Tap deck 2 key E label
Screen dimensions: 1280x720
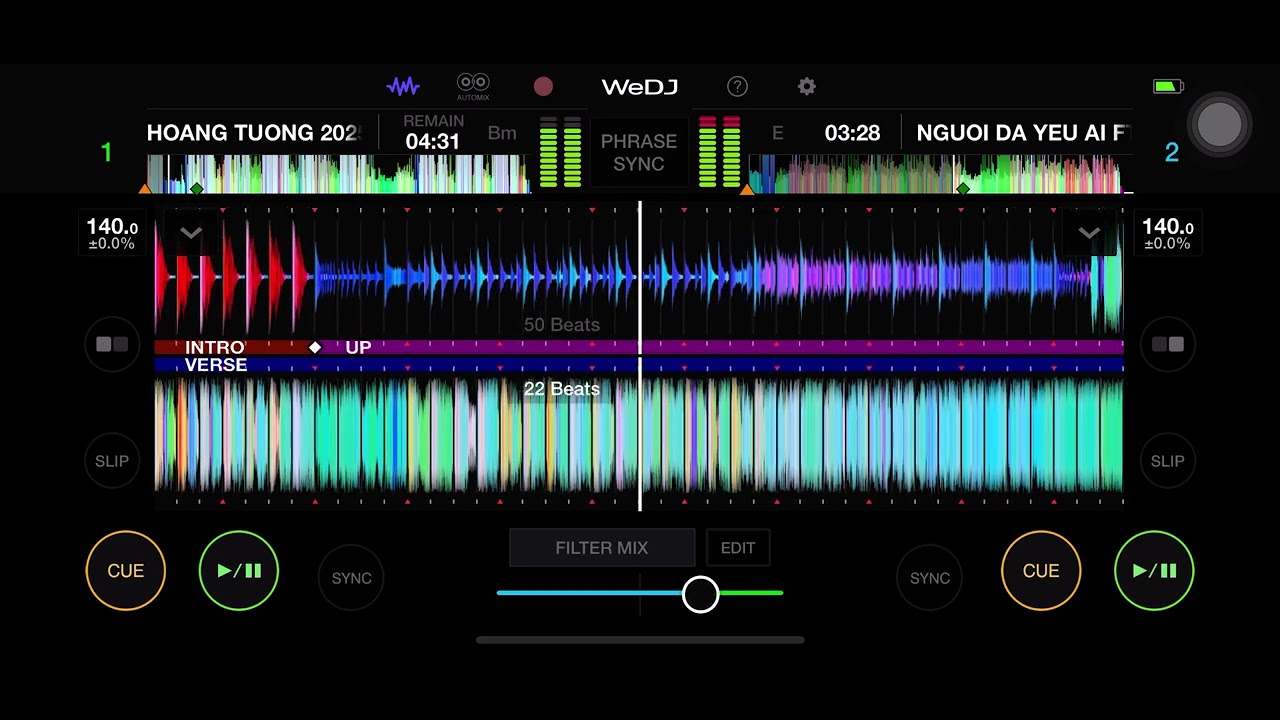pyautogui.click(x=777, y=133)
